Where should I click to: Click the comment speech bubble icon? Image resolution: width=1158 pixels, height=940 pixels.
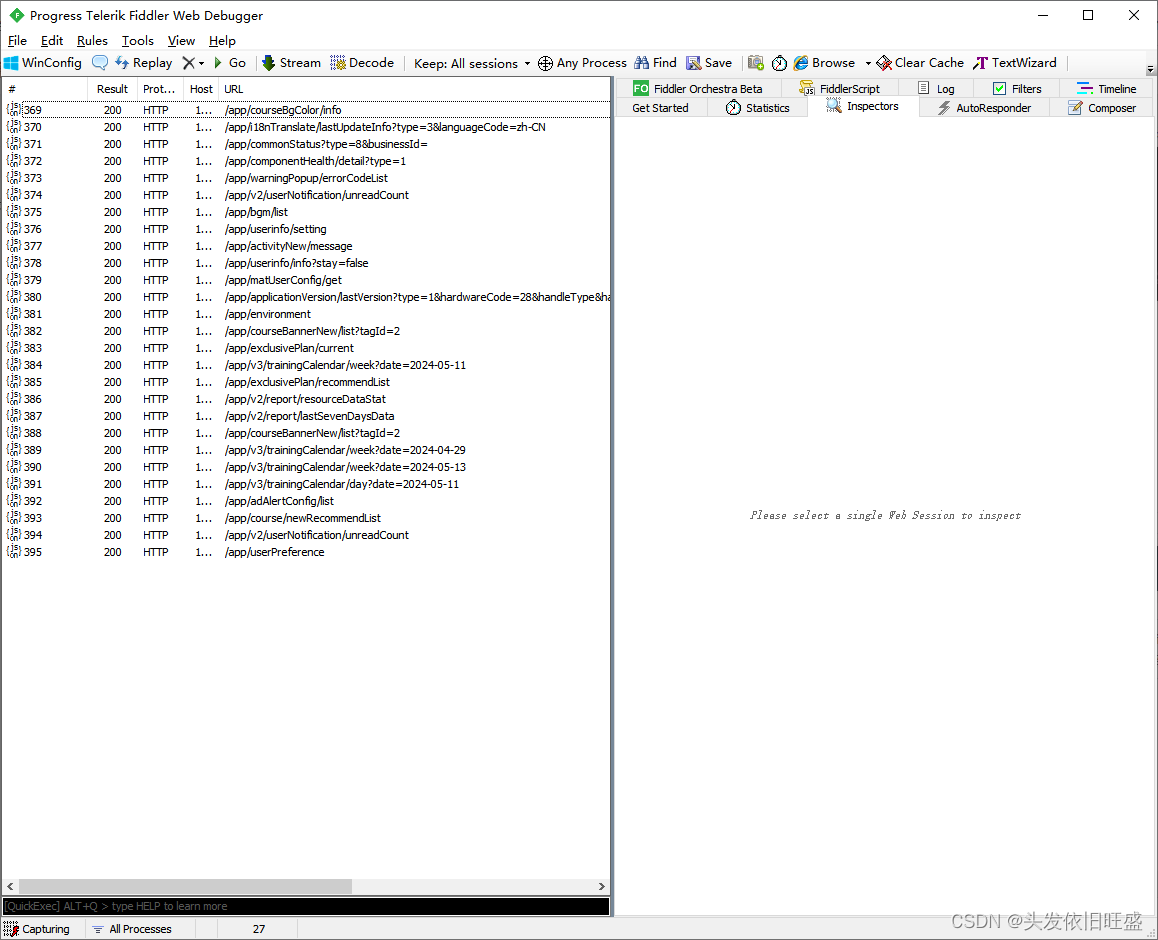pos(100,63)
